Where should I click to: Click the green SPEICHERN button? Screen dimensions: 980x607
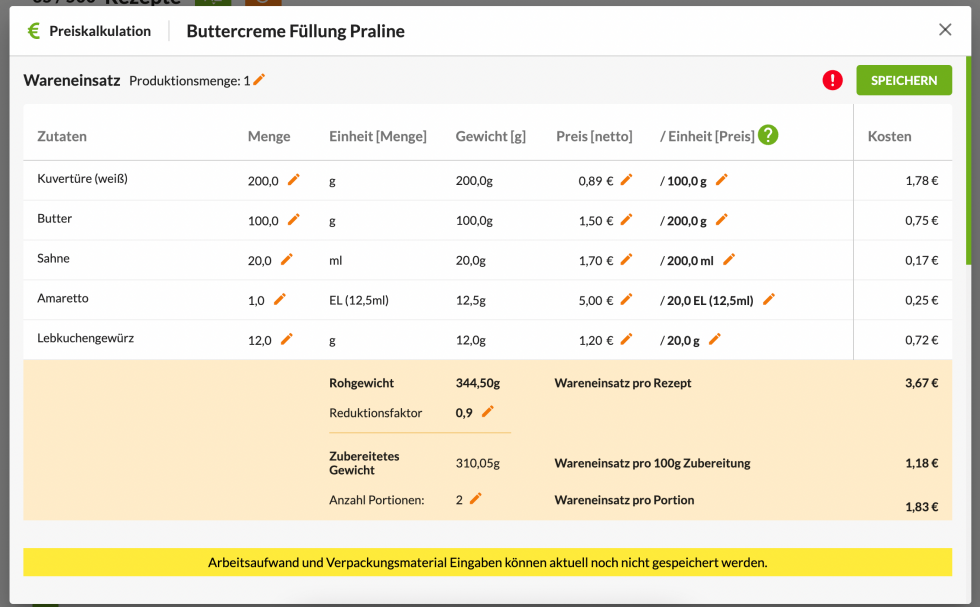coord(903,80)
